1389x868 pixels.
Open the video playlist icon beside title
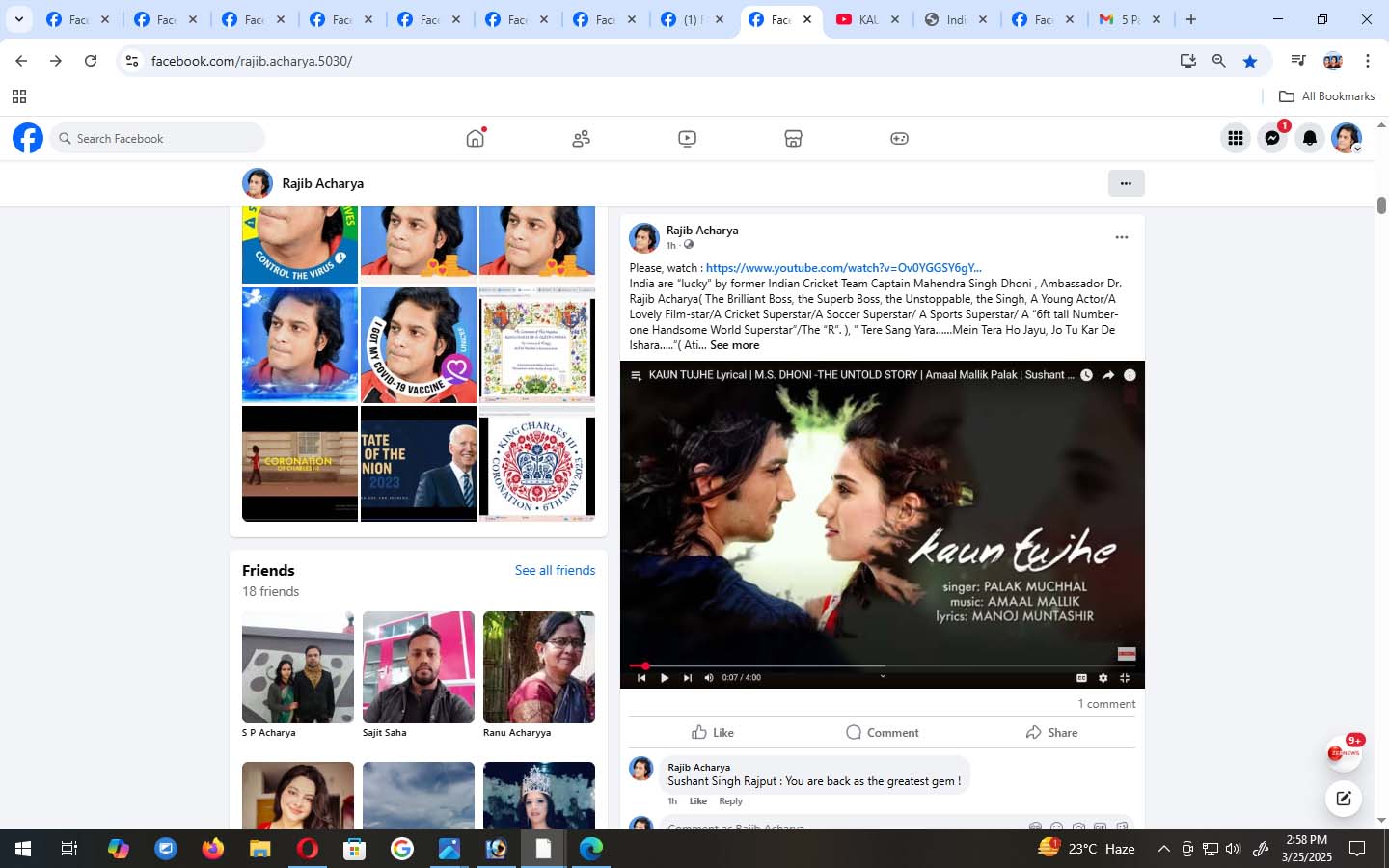click(x=636, y=375)
